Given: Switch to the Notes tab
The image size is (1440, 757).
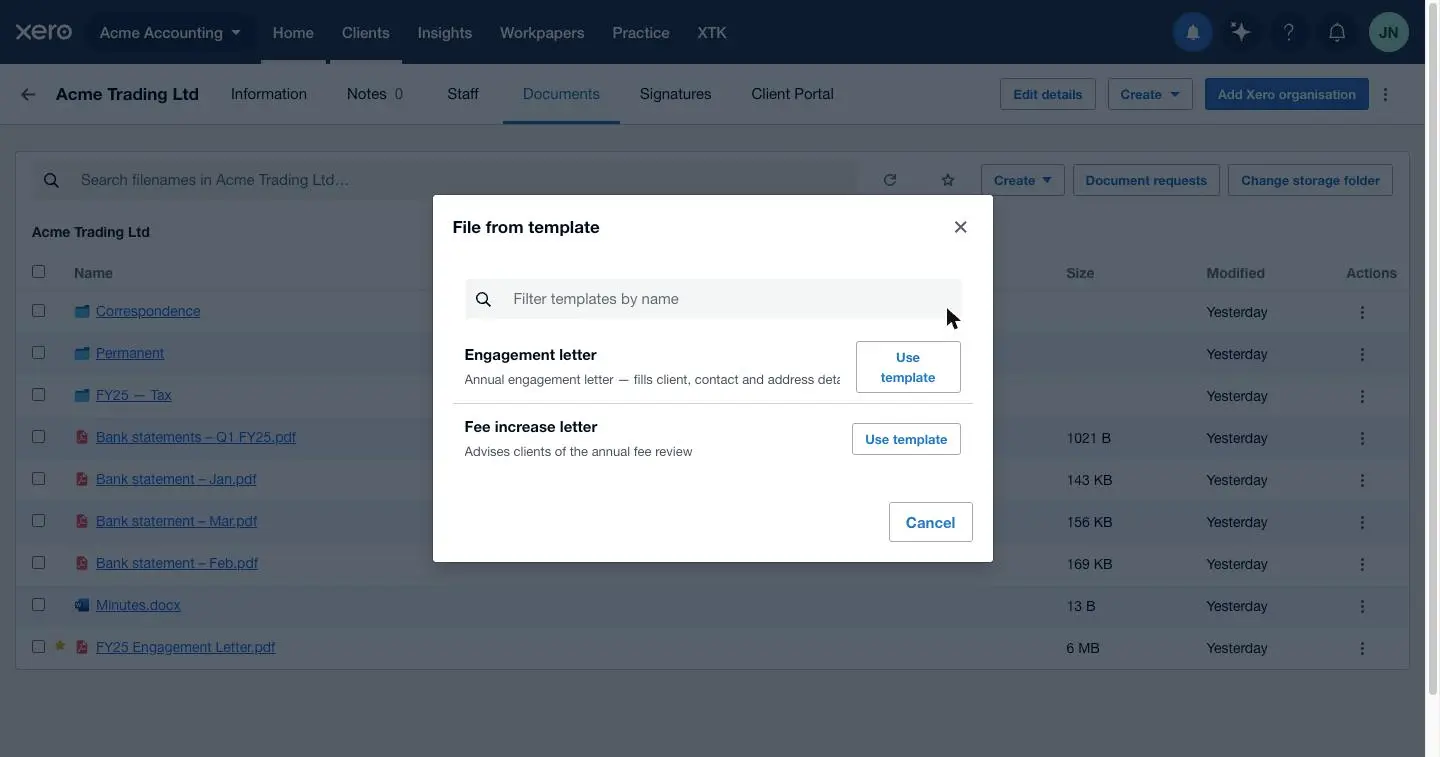Looking at the screenshot, I should click(375, 94).
